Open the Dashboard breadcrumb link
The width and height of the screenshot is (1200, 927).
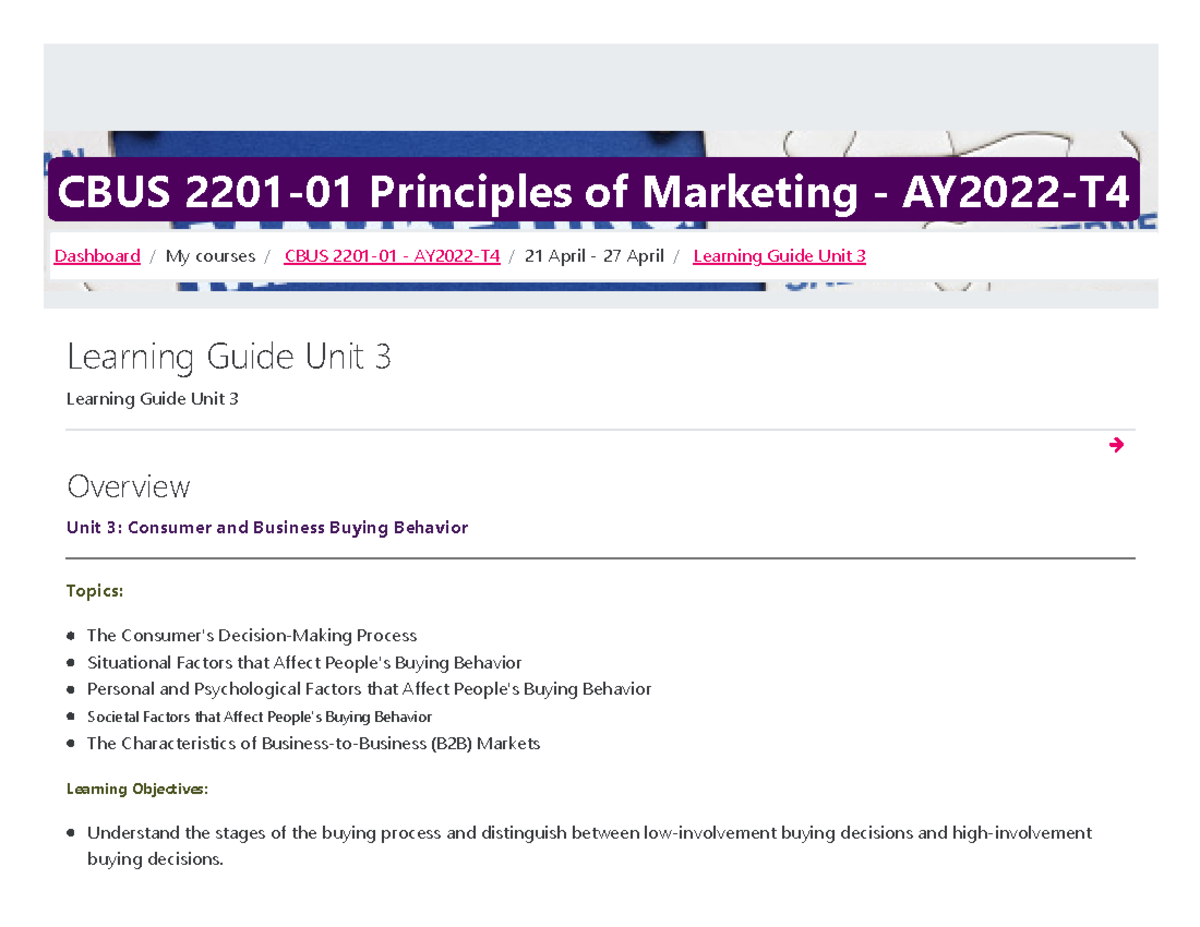[x=97, y=256]
